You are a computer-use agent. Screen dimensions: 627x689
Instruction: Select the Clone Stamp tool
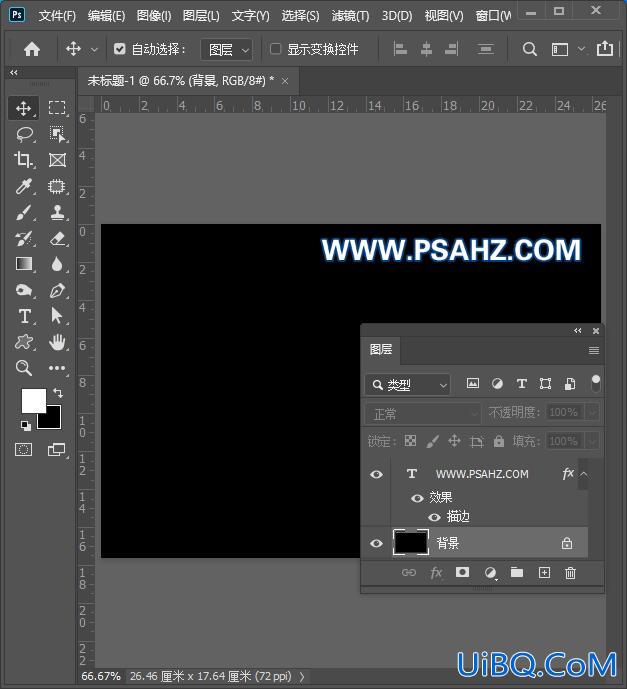click(57, 212)
